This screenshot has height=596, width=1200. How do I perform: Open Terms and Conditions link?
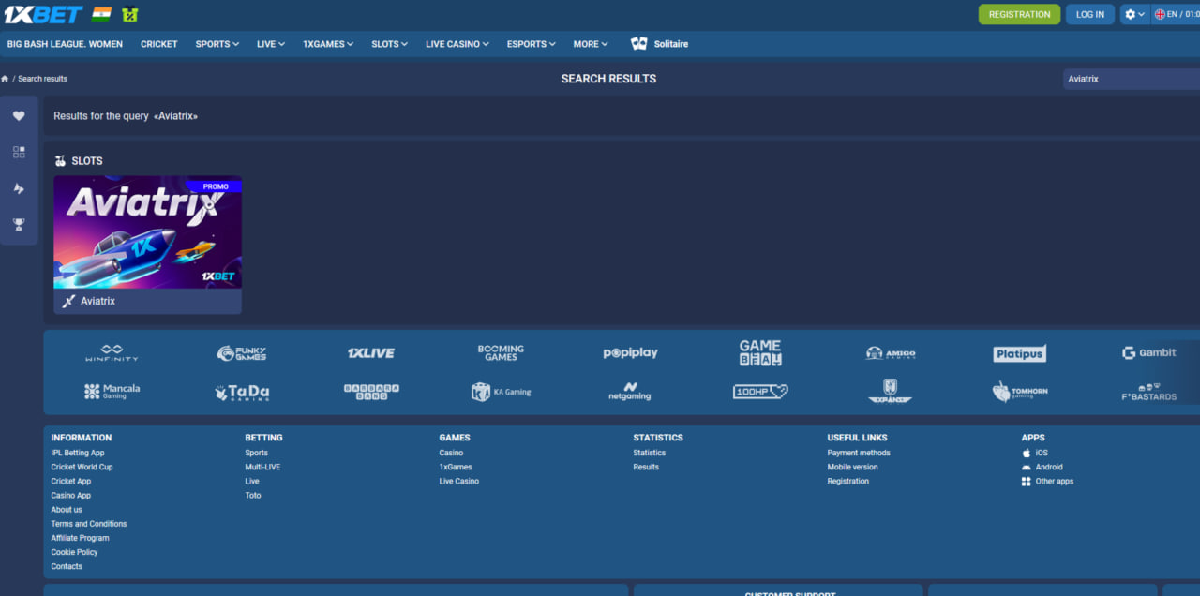click(89, 524)
